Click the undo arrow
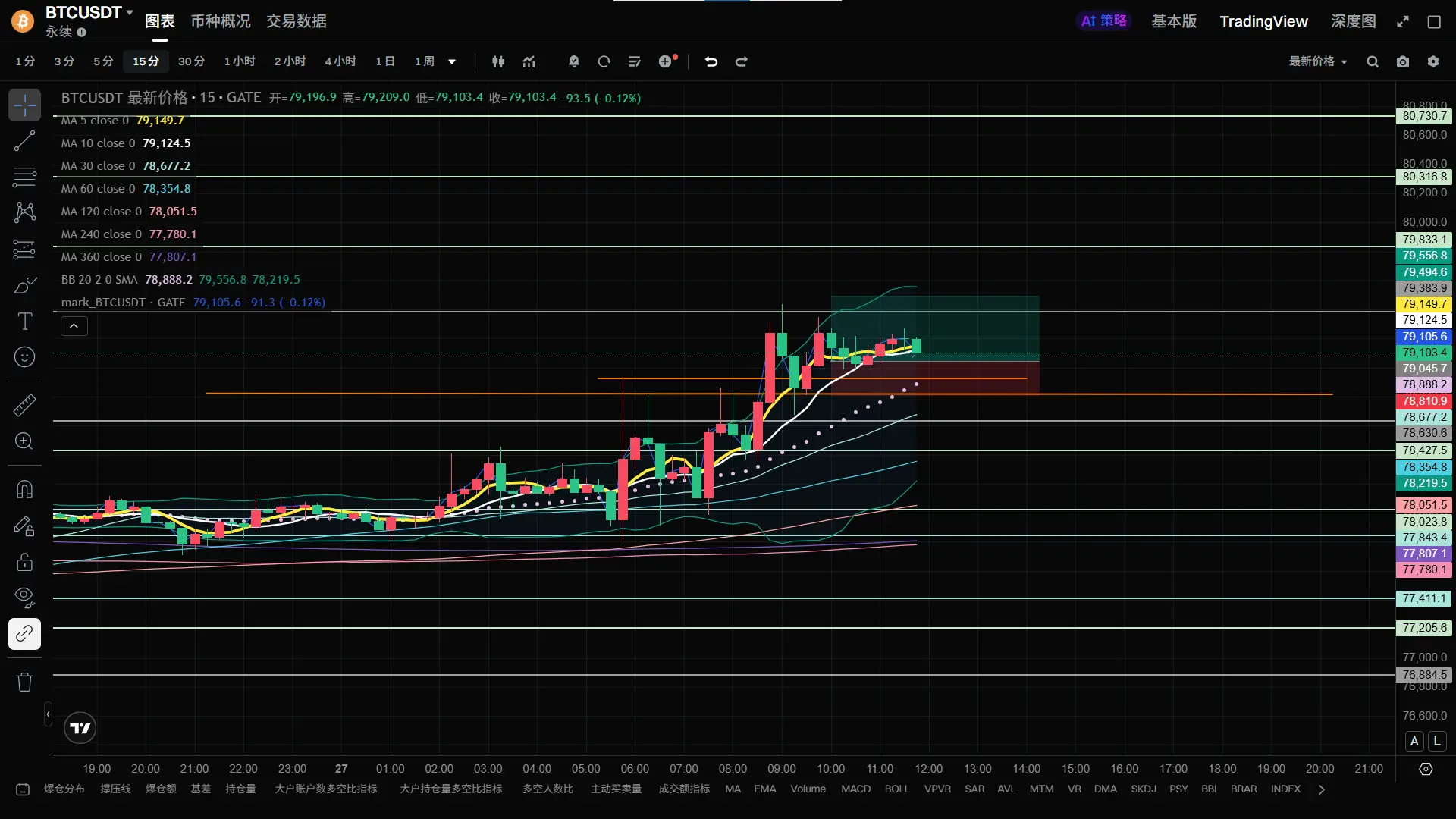The width and height of the screenshot is (1456, 819). coord(711,61)
